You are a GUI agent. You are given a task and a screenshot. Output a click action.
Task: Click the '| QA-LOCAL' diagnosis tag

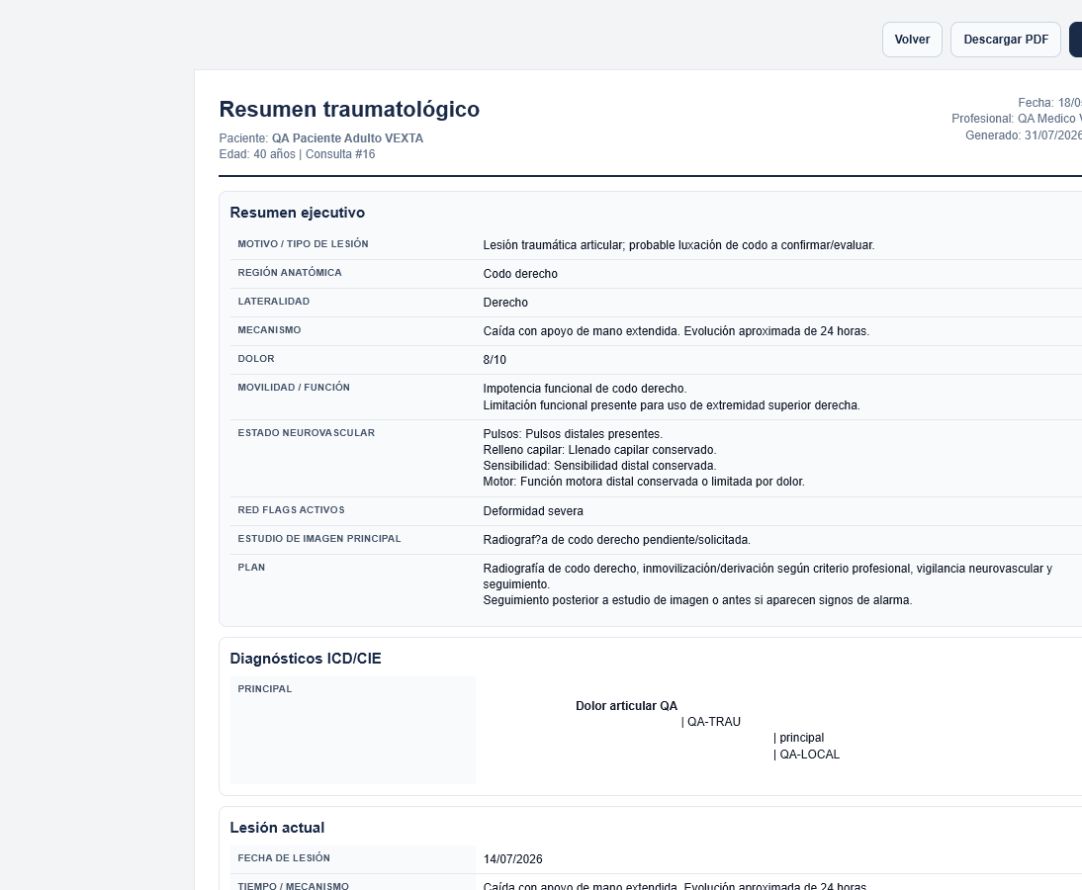pos(806,755)
